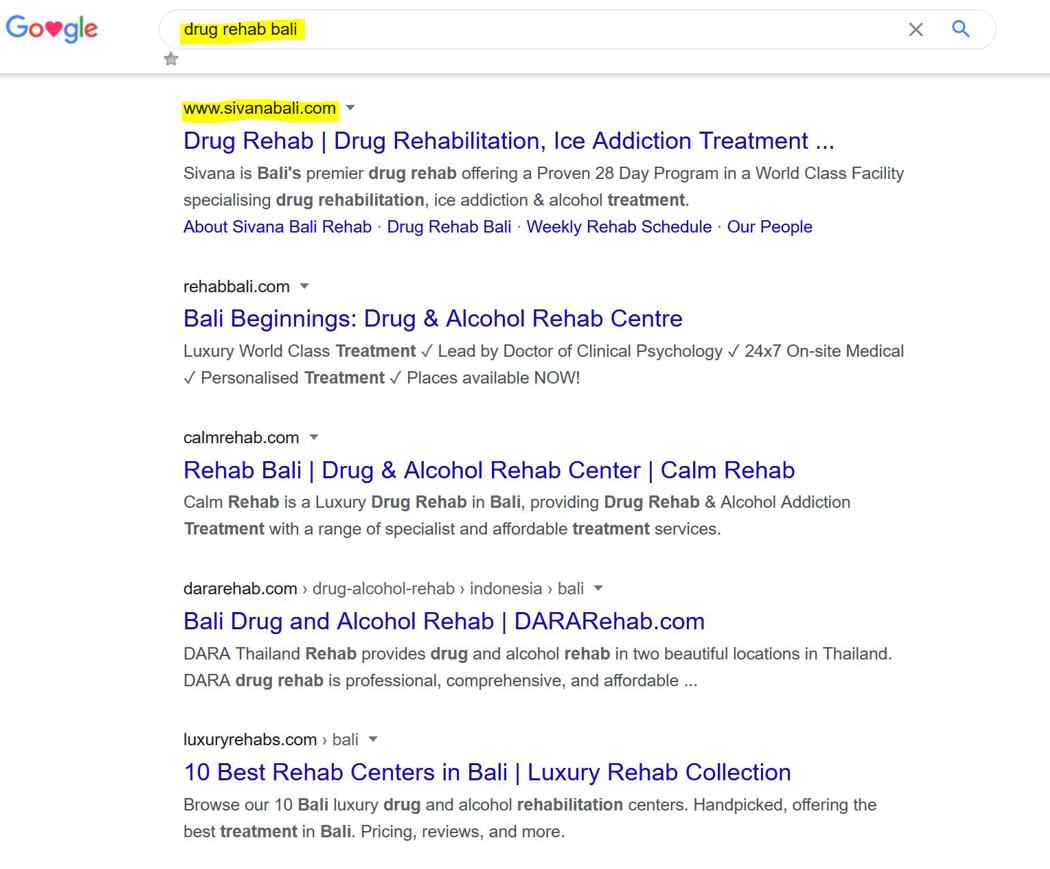
Task: Visit the Bali Beginnings rehab centre result
Action: (432, 318)
